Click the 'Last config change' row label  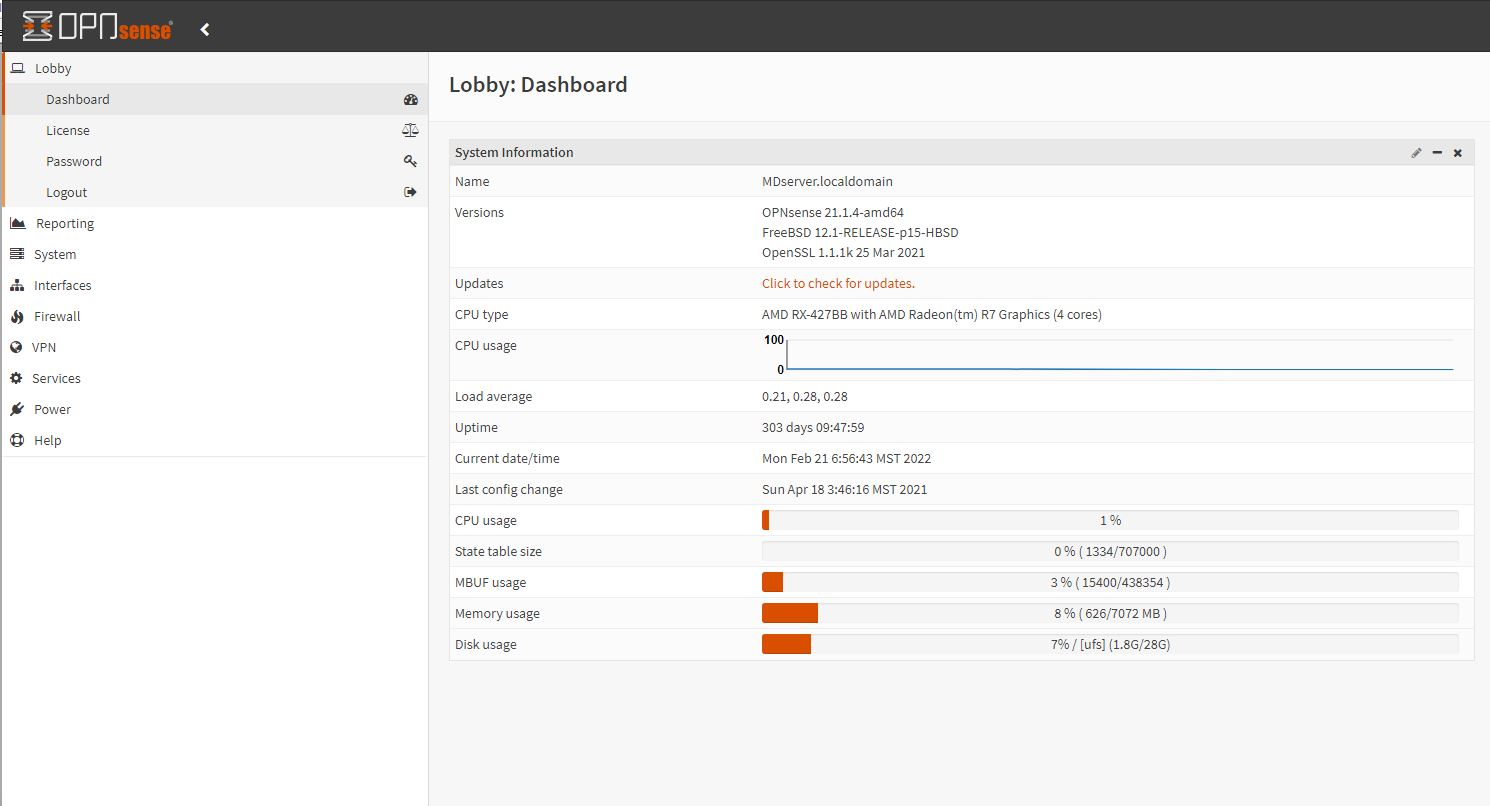pyautogui.click(x=509, y=490)
